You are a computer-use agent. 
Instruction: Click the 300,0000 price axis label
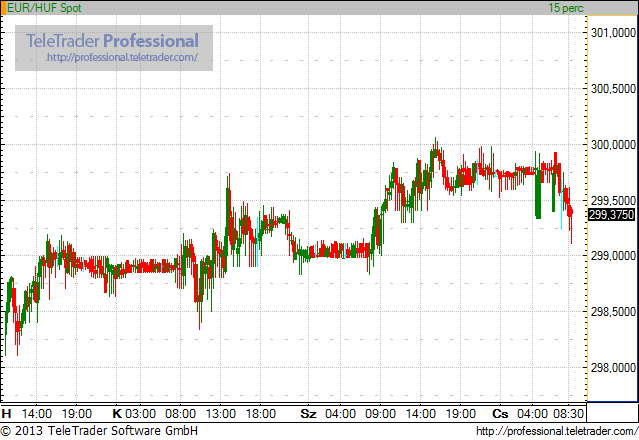click(x=613, y=145)
